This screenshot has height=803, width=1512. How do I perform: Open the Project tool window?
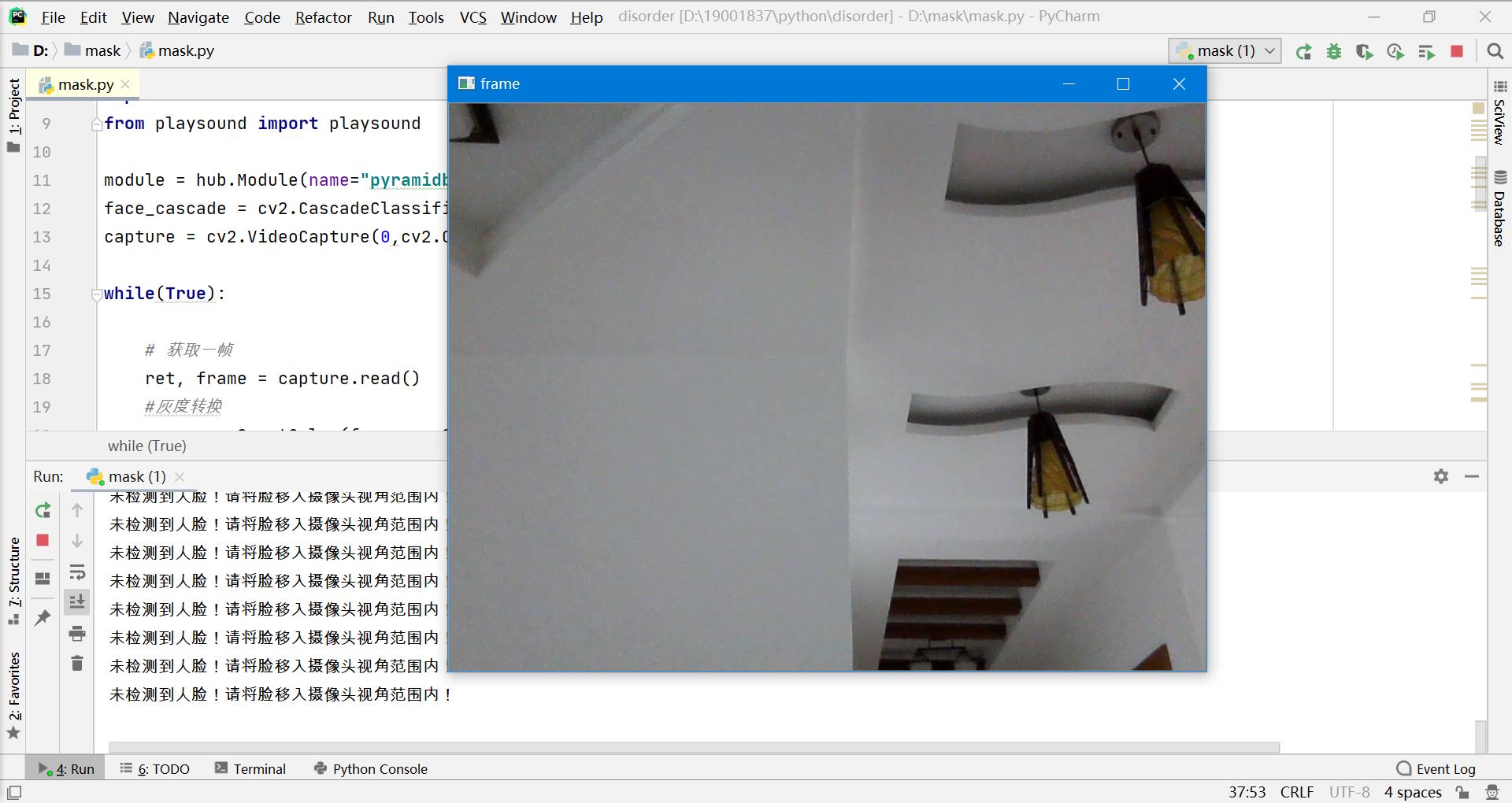pos(13,114)
